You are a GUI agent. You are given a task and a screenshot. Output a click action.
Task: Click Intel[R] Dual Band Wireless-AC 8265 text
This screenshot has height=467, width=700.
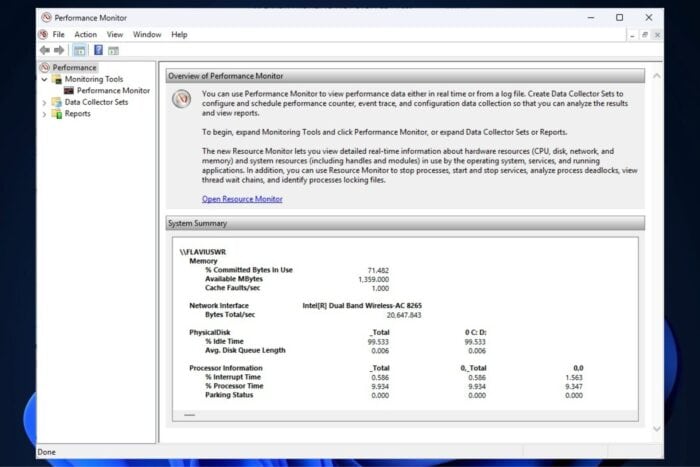click(362, 306)
